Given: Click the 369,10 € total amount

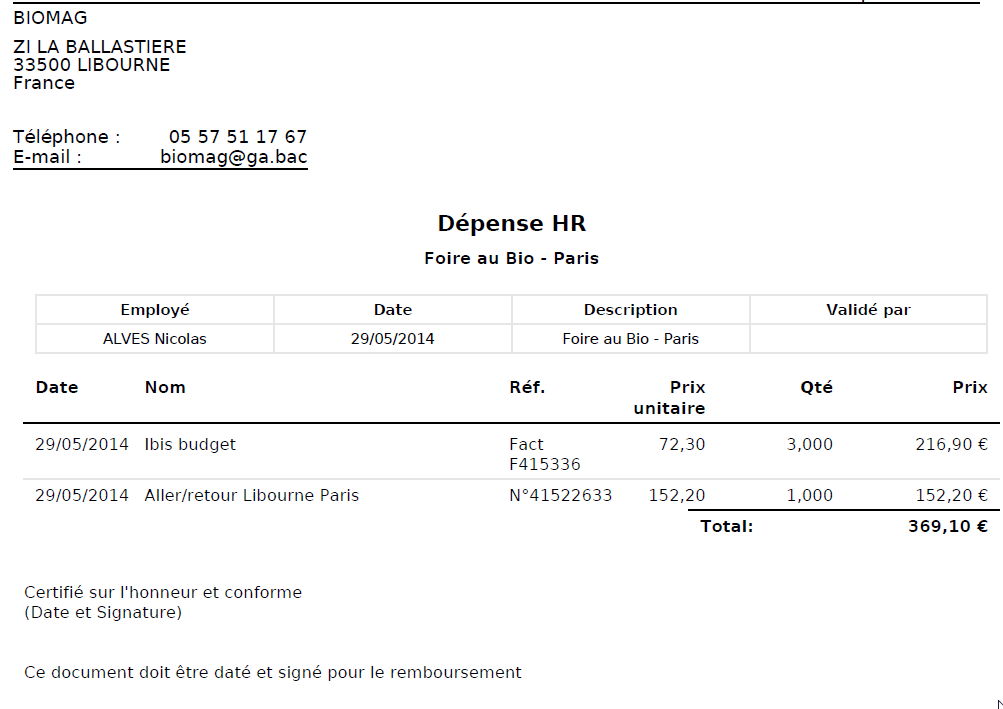Looking at the screenshot, I should pyautogui.click(x=947, y=527).
